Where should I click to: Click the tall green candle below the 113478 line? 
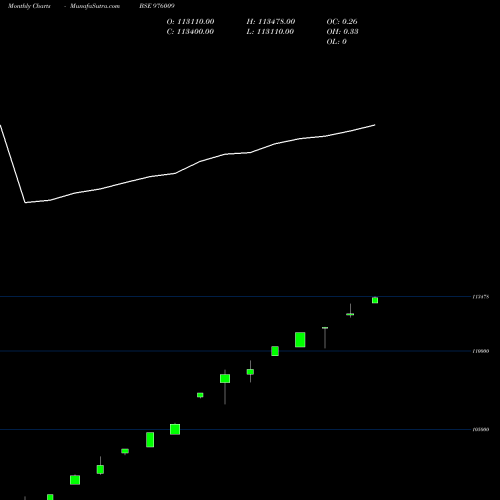(300, 340)
